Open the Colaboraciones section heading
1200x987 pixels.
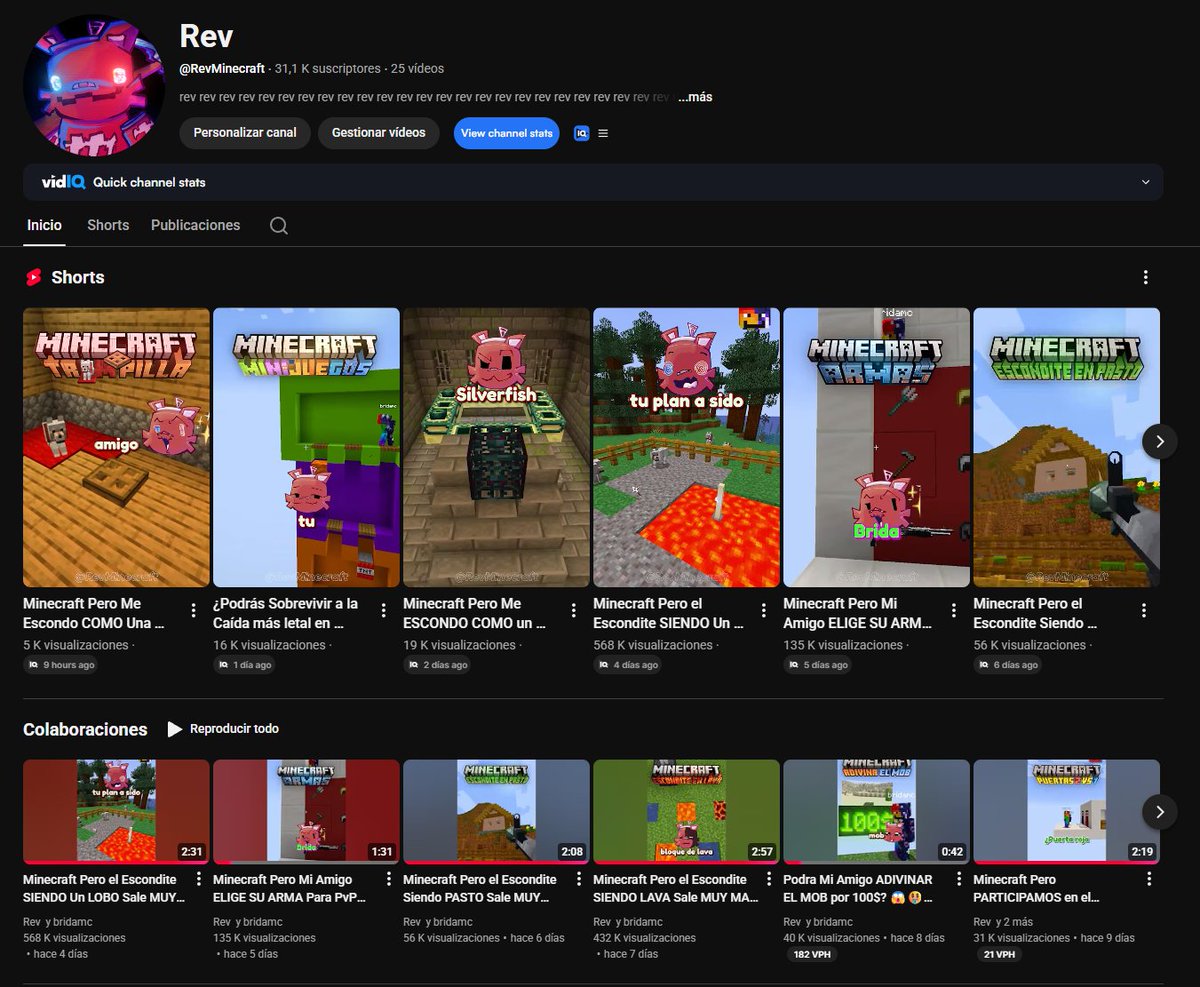coord(85,729)
